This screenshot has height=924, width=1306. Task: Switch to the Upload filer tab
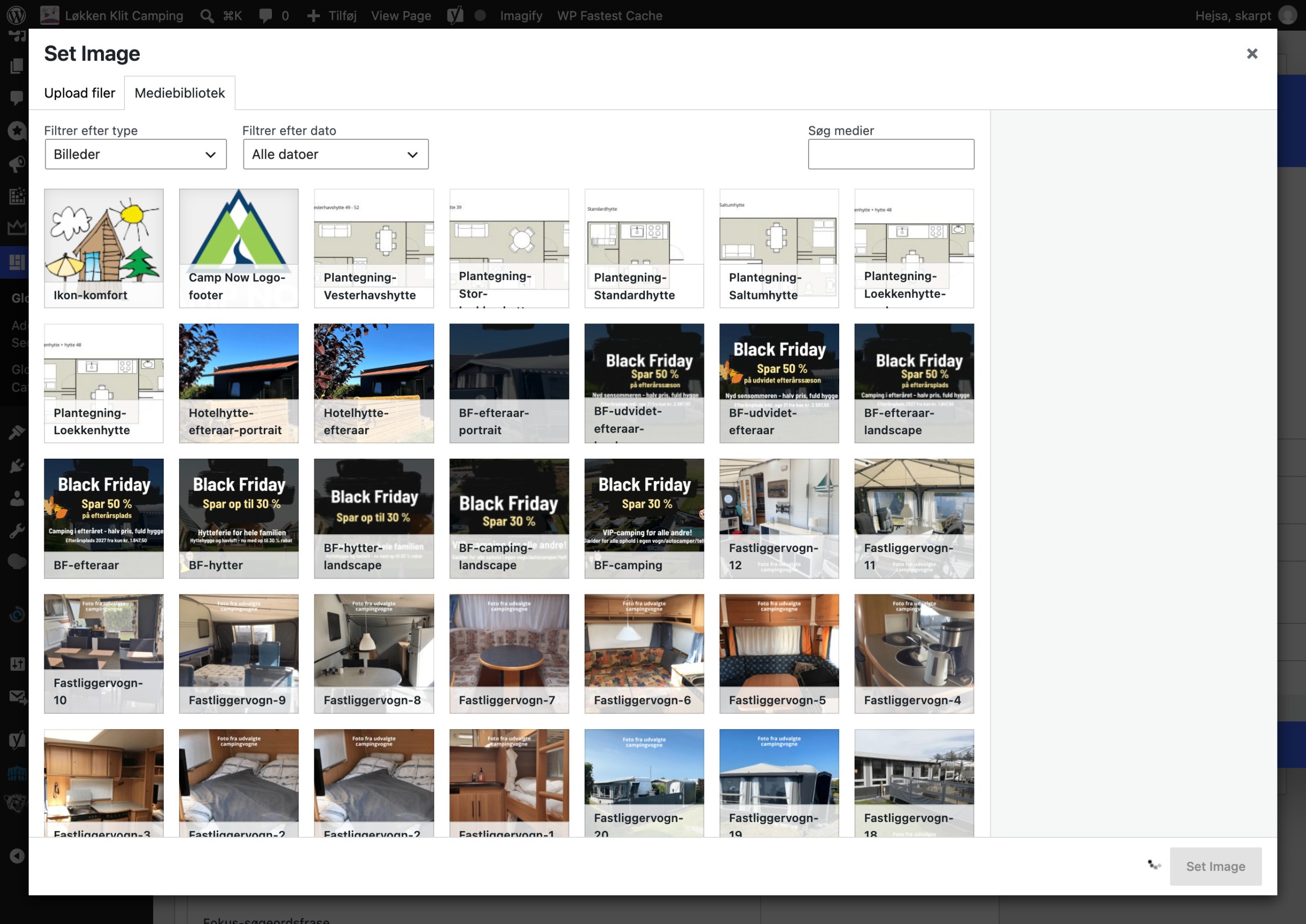(x=80, y=93)
